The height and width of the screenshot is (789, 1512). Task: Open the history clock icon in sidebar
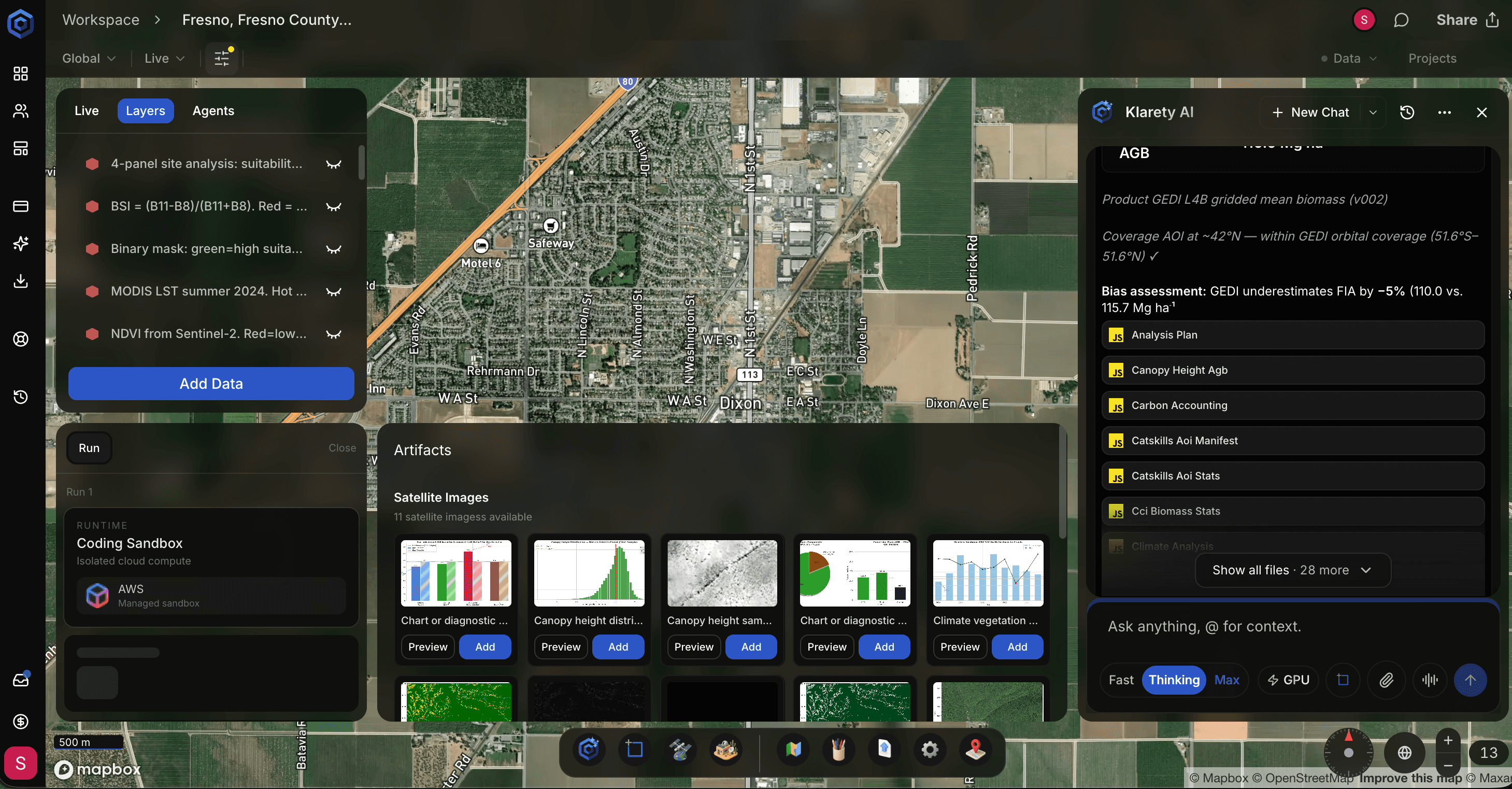click(21, 397)
